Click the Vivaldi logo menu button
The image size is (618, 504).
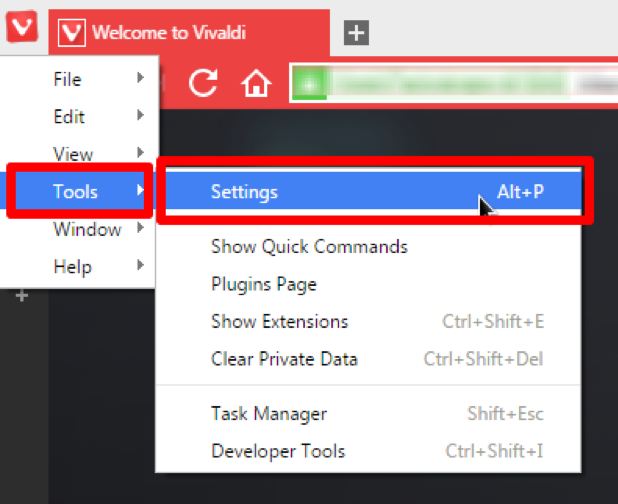(x=22, y=27)
